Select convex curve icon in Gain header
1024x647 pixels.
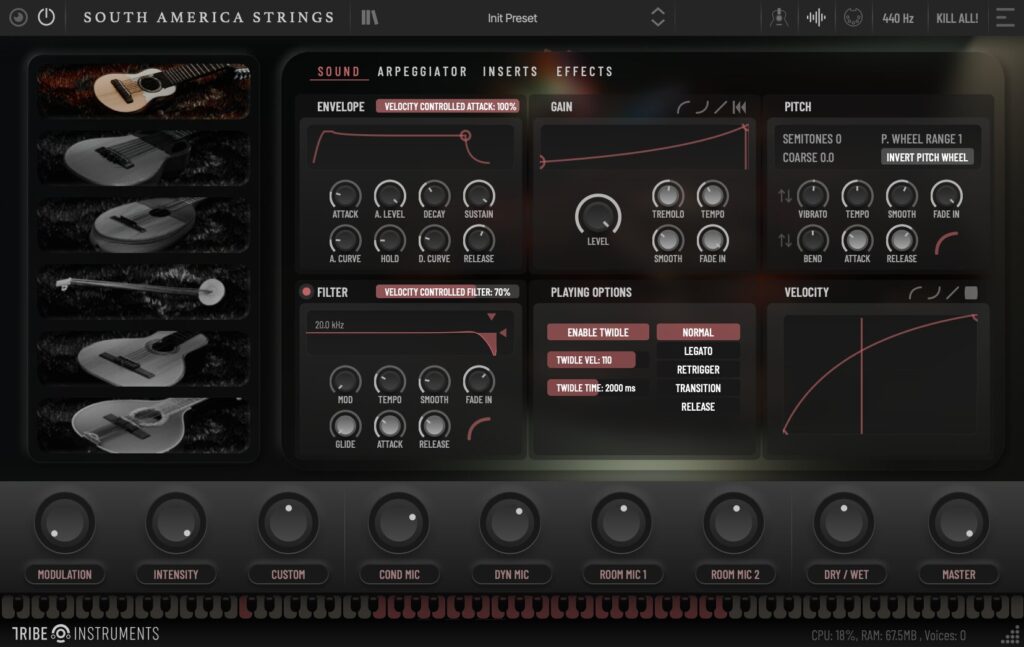(683, 107)
